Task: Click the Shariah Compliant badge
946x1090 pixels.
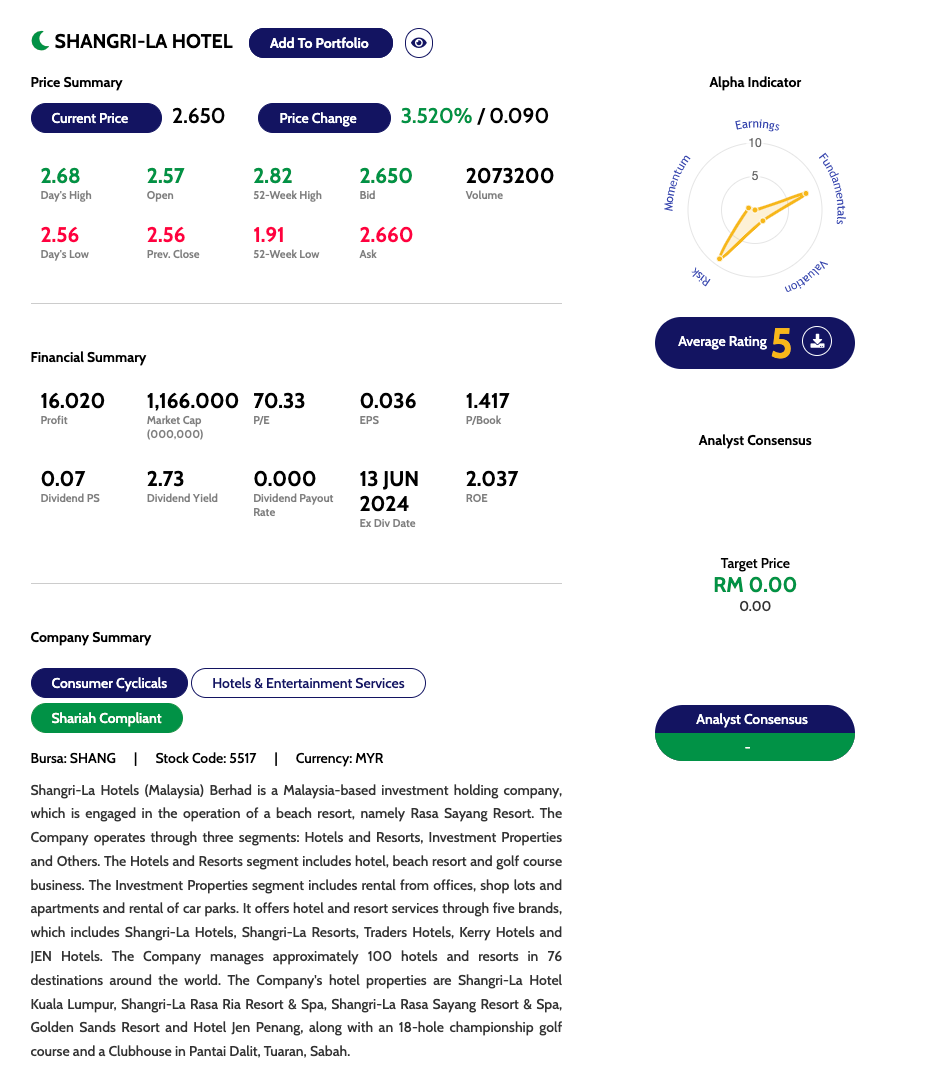Action: [x=107, y=718]
